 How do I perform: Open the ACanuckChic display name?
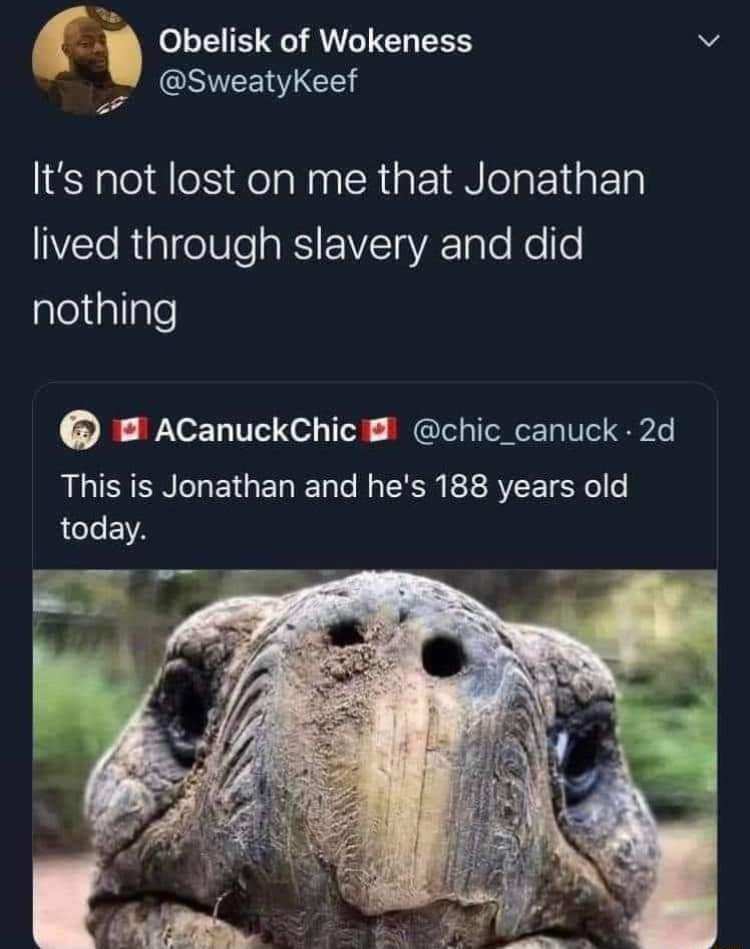pos(256,430)
